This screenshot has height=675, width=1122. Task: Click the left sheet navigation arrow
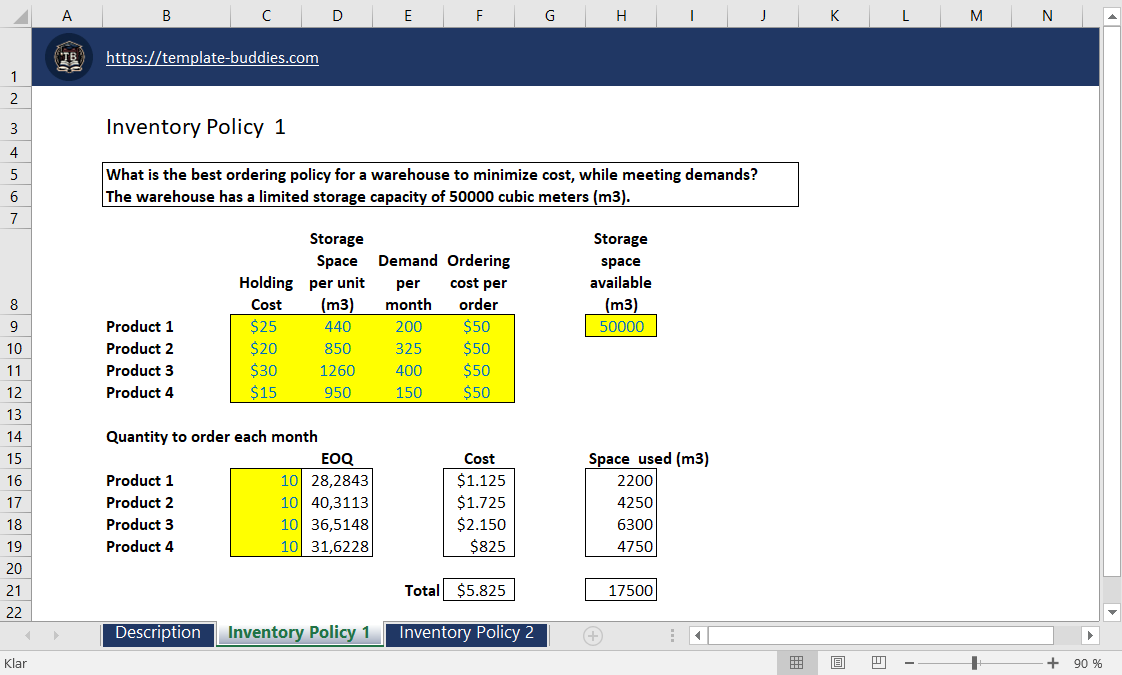pyautogui.click(x=28, y=634)
